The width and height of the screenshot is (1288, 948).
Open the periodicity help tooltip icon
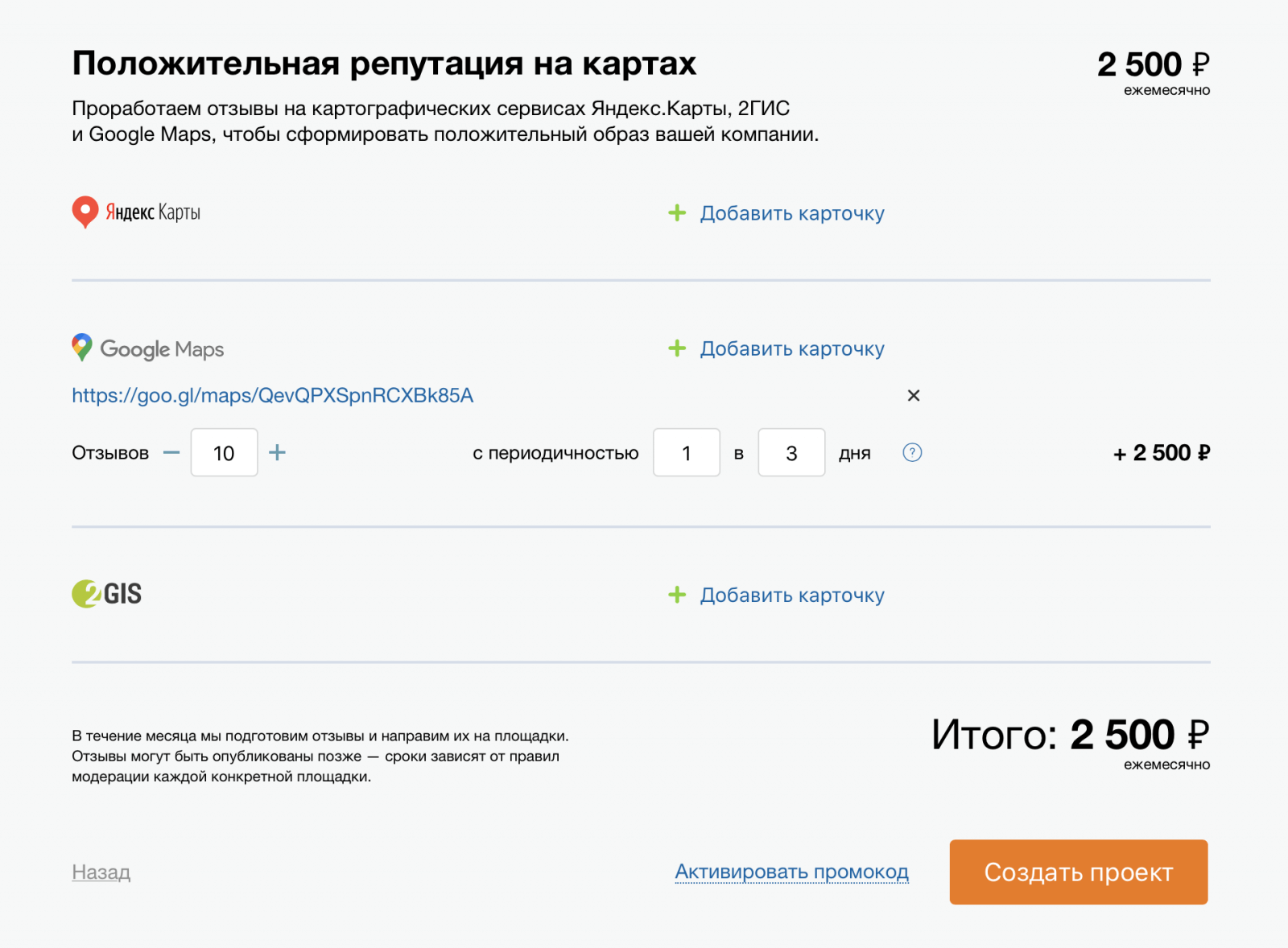[x=912, y=452]
